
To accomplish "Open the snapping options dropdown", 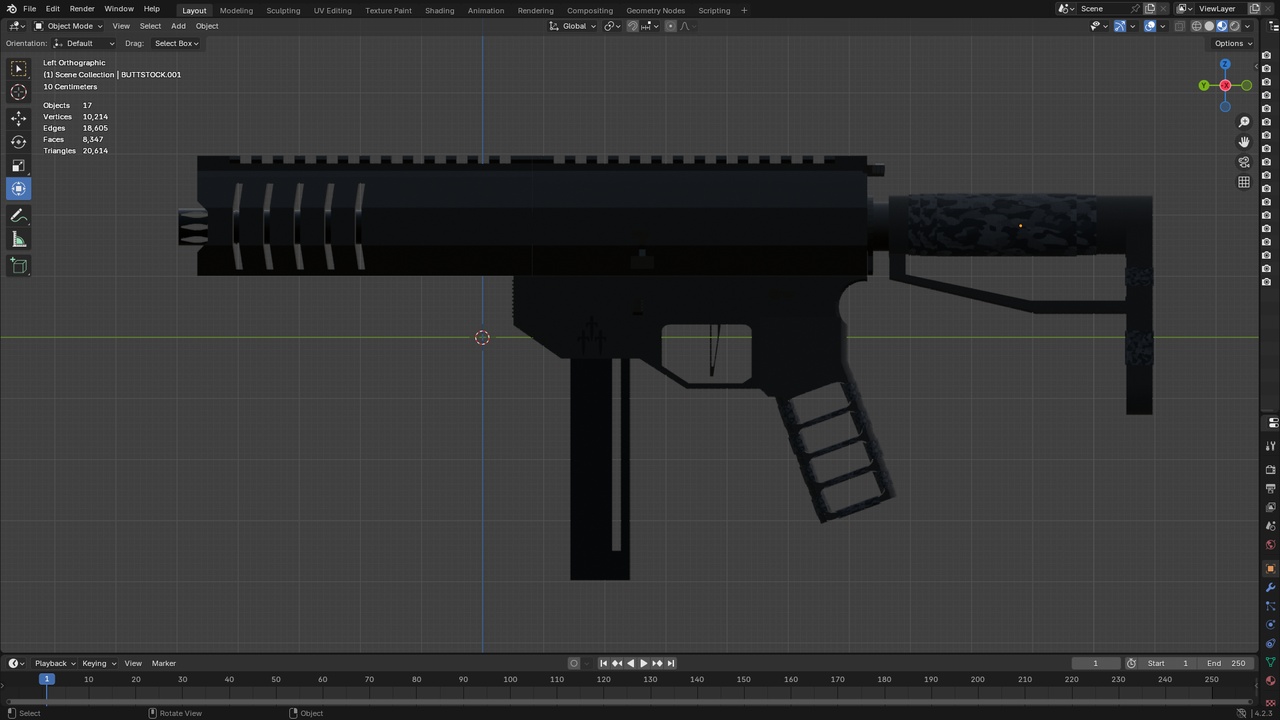I will click(x=649, y=26).
